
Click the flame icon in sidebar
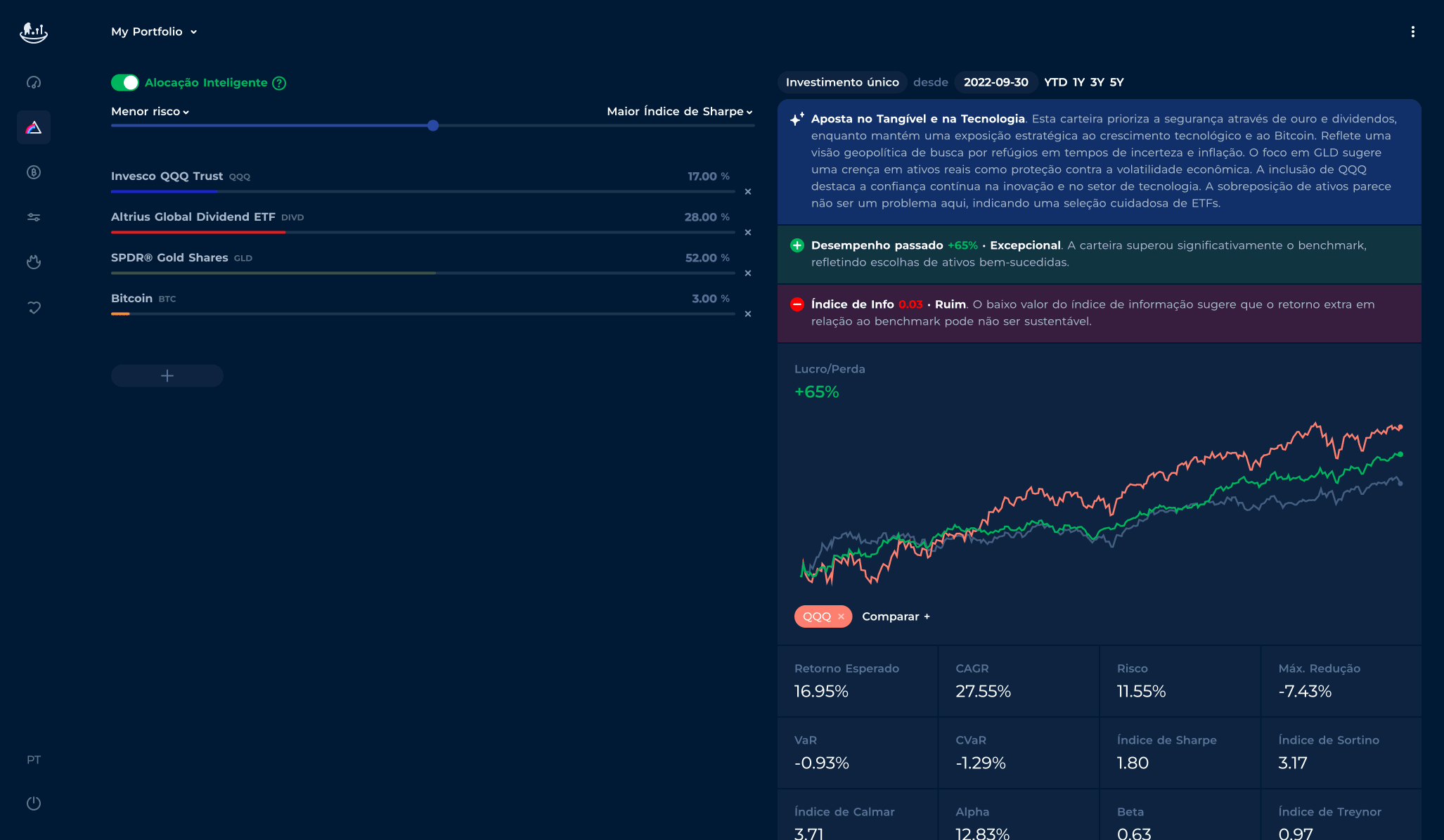[34, 262]
